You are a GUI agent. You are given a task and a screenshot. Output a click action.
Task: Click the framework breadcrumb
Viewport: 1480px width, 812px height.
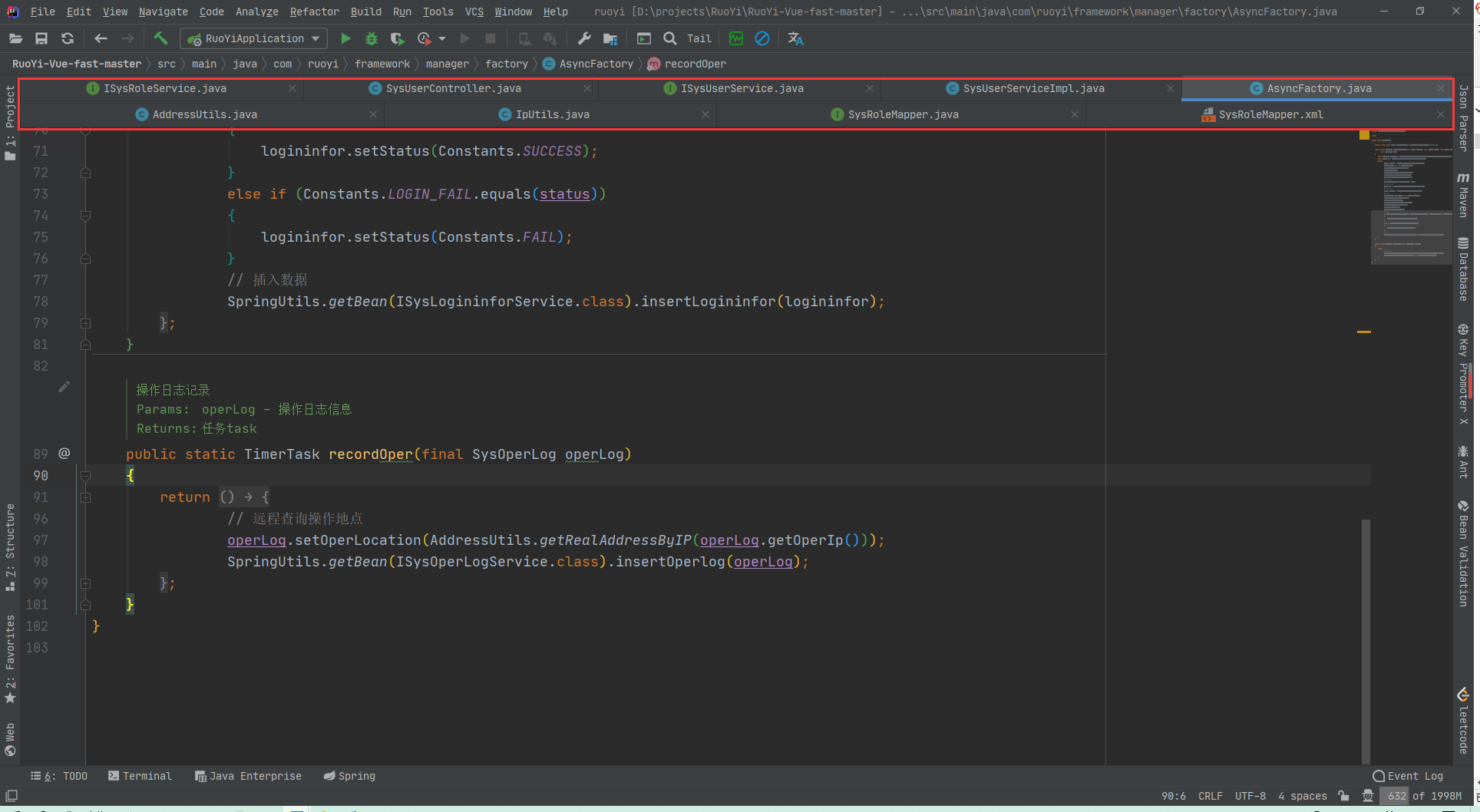382,64
